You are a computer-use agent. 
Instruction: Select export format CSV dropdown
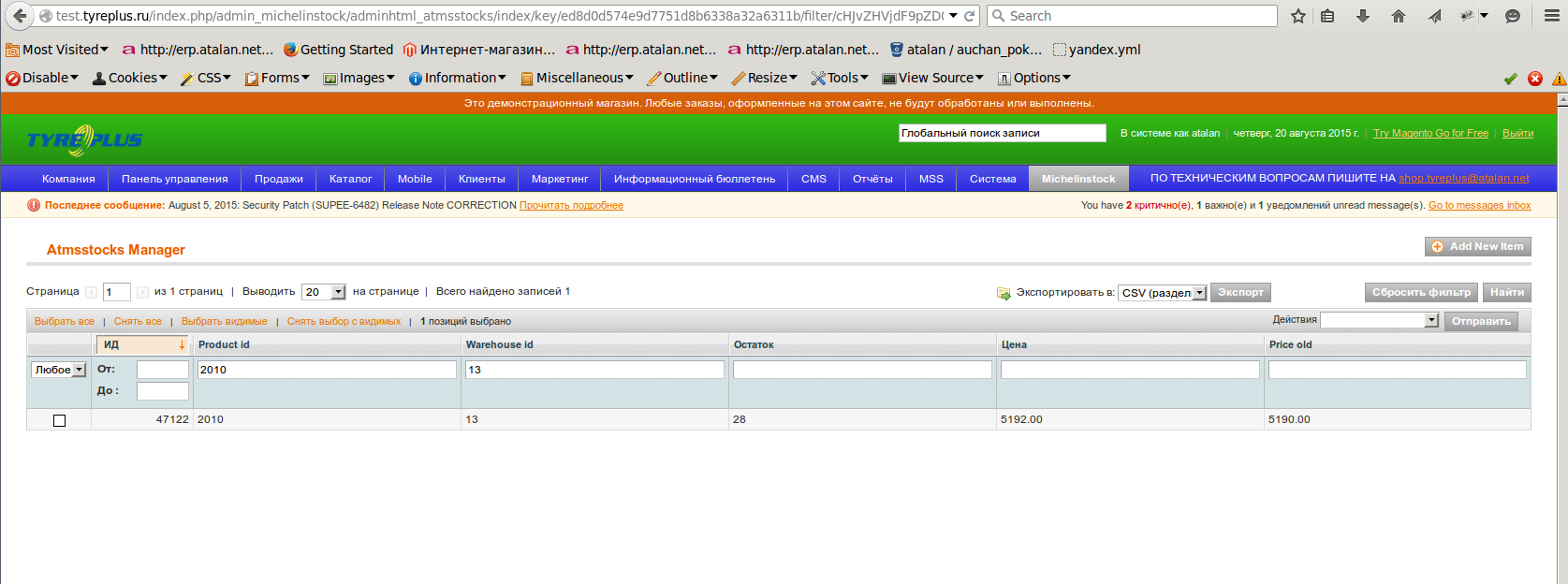tap(1163, 293)
